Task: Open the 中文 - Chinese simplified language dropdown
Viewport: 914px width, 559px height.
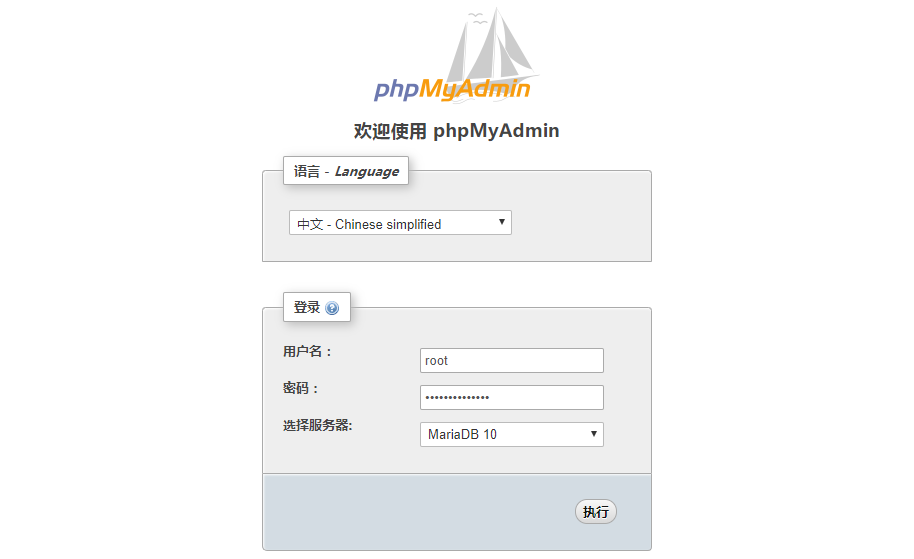Action: tap(400, 223)
